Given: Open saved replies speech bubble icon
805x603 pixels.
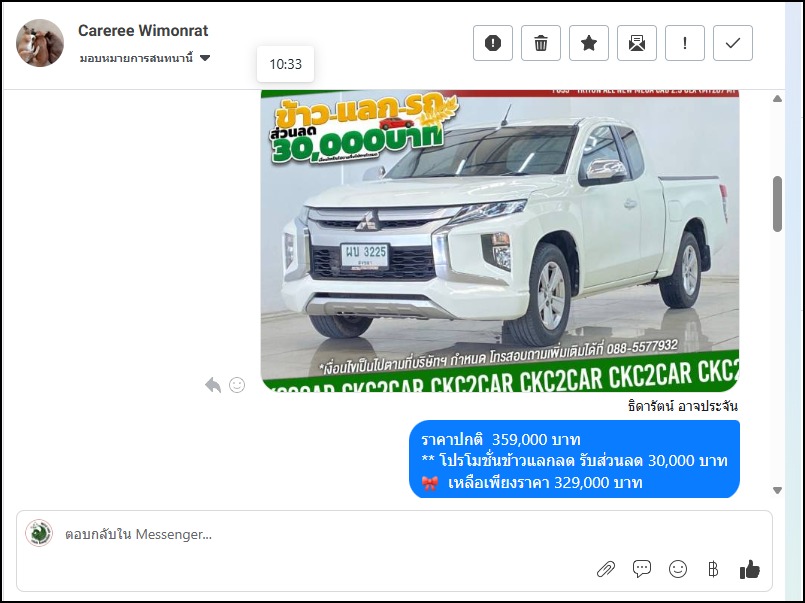Looking at the screenshot, I should pos(642,569).
